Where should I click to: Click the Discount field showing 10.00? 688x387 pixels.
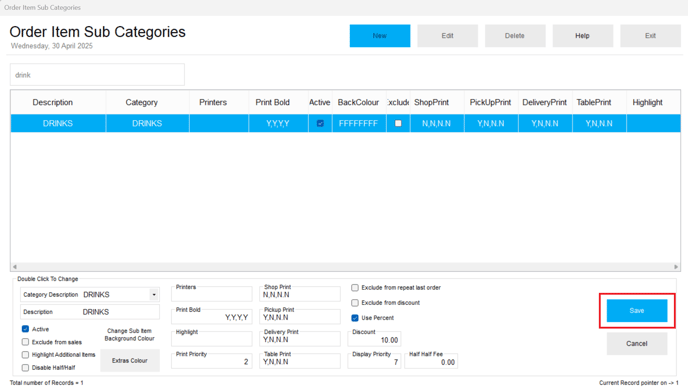(374, 339)
